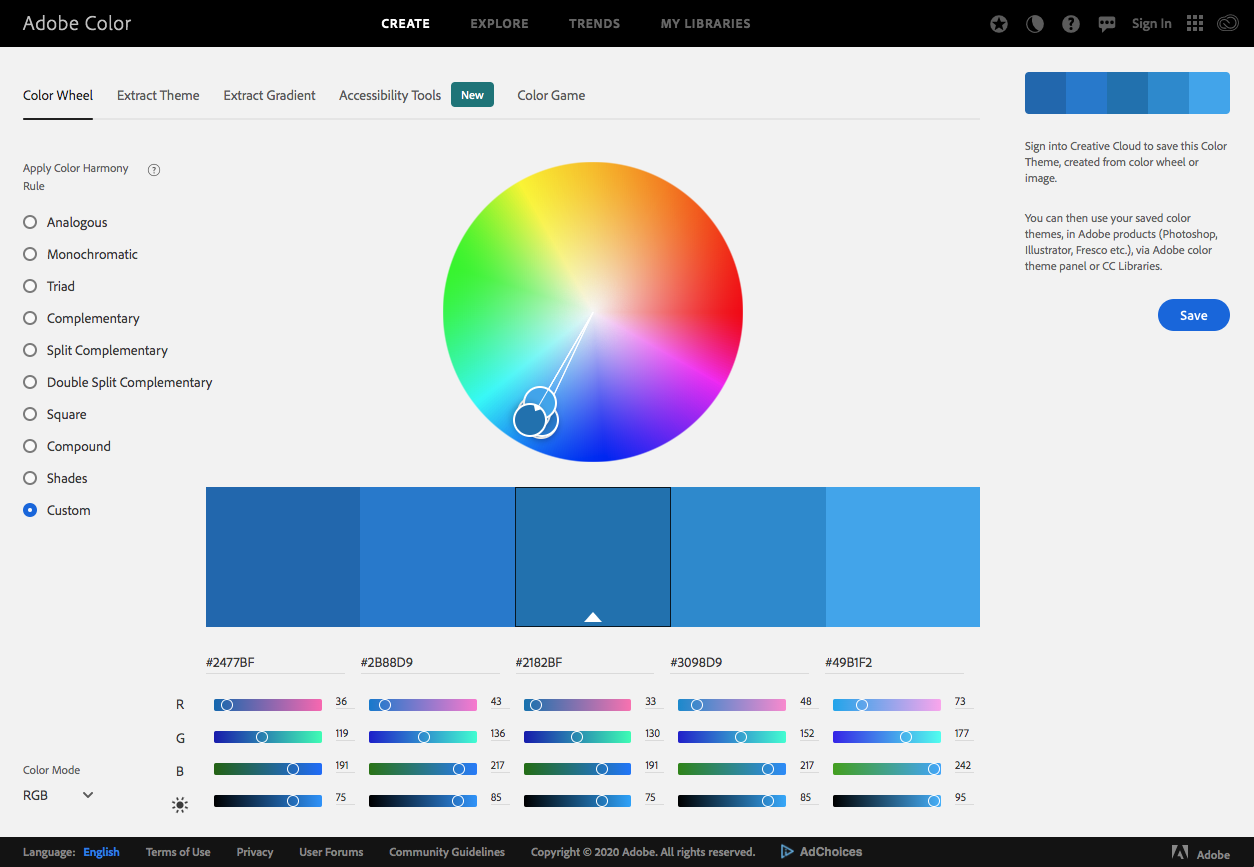Click the Sign In link
This screenshot has width=1254, height=867.
[1152, 24]
